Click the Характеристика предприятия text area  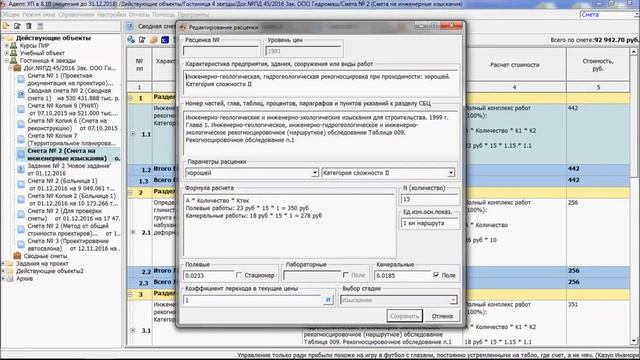point(321,84)
